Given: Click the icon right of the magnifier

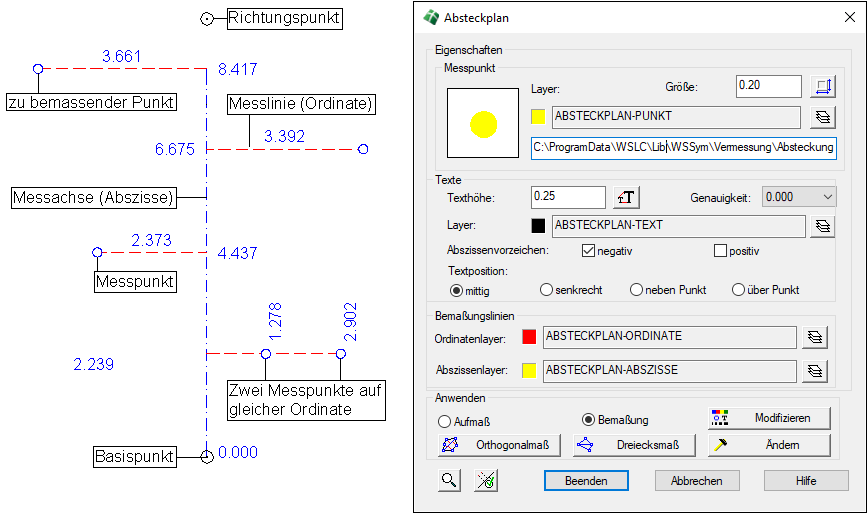Looking at the screenshot, I should click(x=486, y=481).
